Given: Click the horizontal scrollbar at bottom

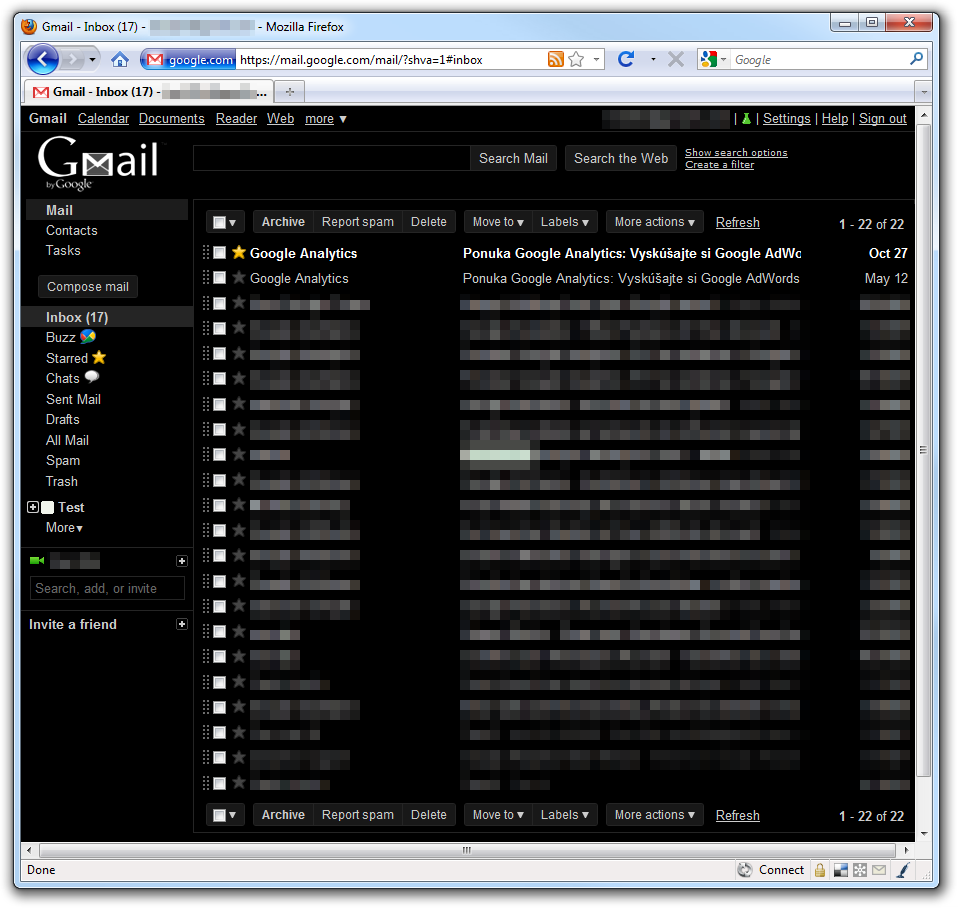Looking at the screenshot, I should tap(466, 850).
